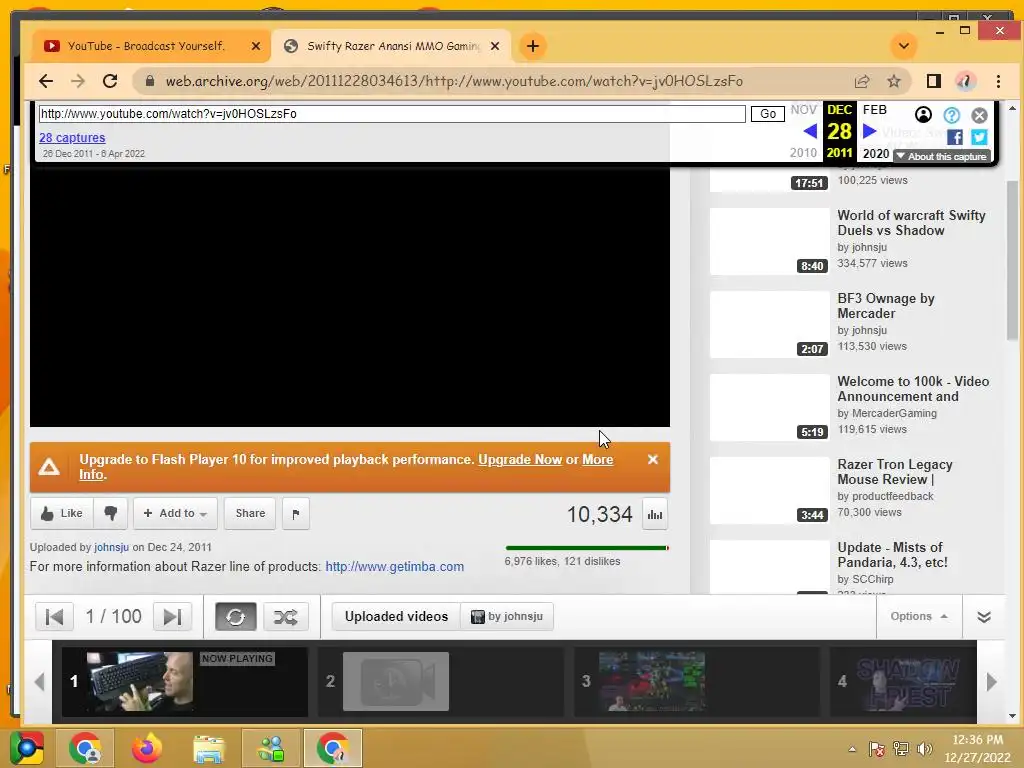The image size is (1024, 768).
Task: Click by johnsju playlist button
Action: (507, 616)
